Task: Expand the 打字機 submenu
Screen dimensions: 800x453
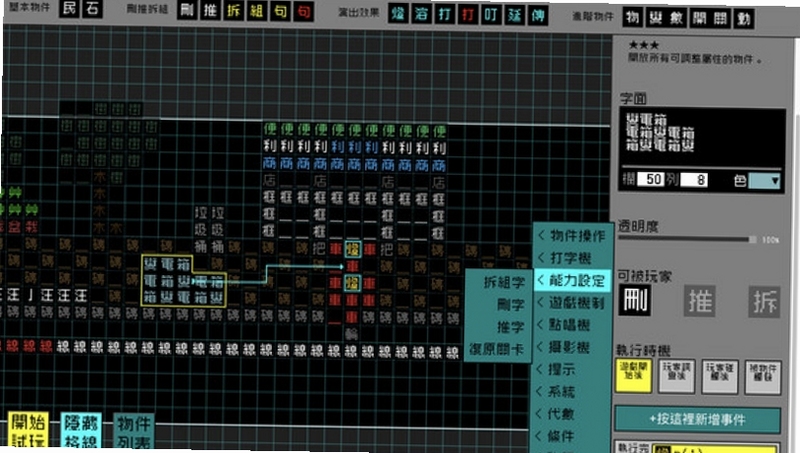Action: [571, 258]
